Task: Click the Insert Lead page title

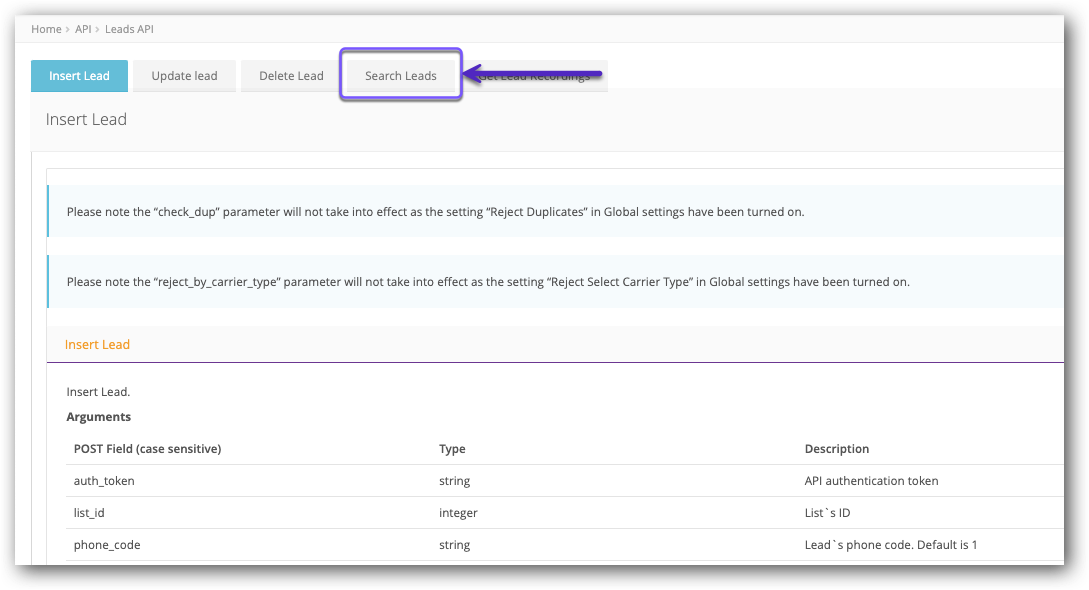Action: (85, 119)
